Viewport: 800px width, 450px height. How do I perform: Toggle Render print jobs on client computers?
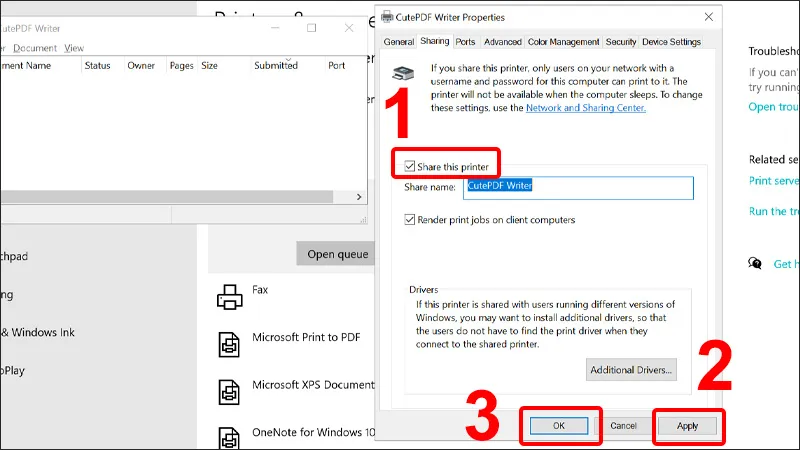coord(410,220)
